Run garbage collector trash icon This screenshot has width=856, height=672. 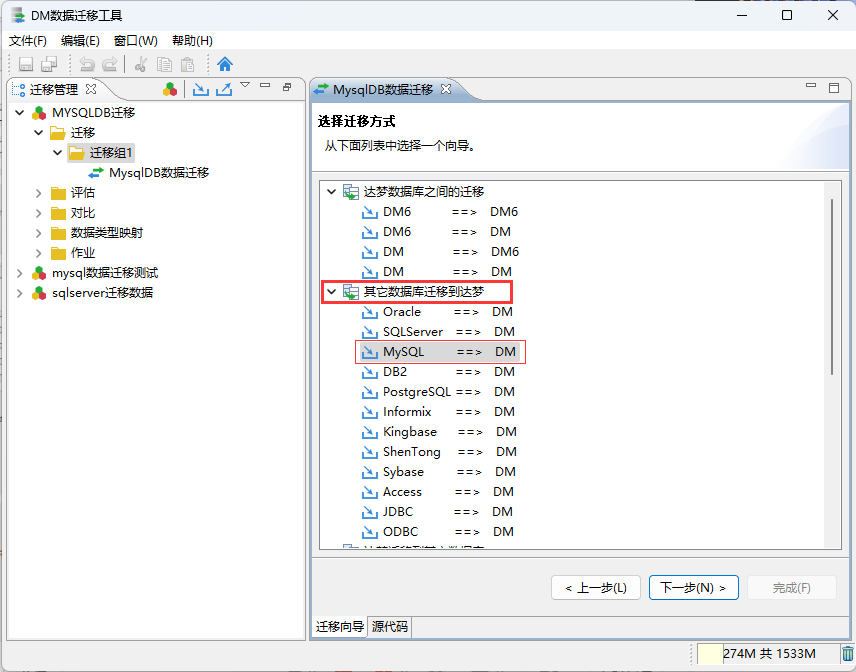pyautogui.click(x=847, y=653)
